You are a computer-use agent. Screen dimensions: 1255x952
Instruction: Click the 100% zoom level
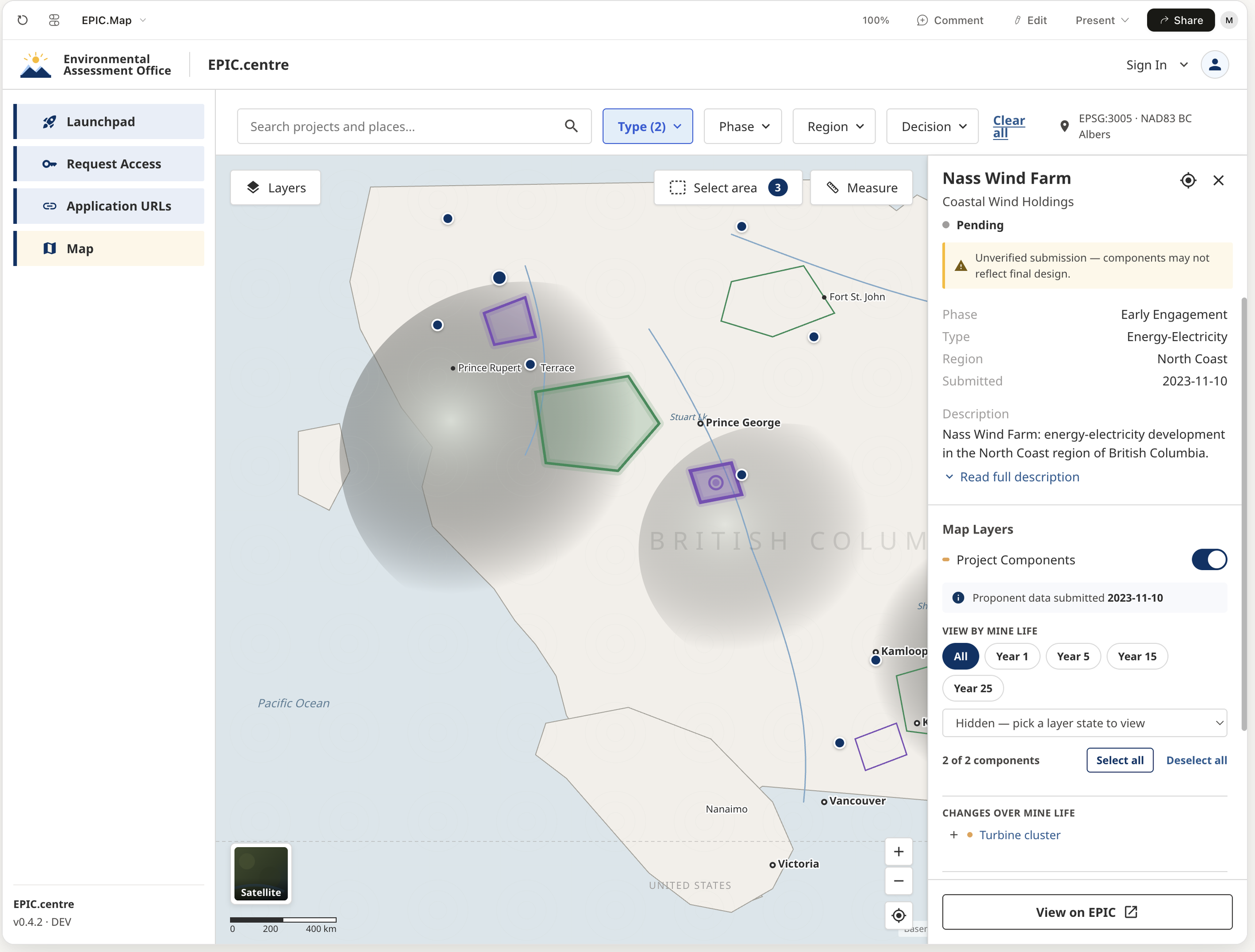point(875,21)
